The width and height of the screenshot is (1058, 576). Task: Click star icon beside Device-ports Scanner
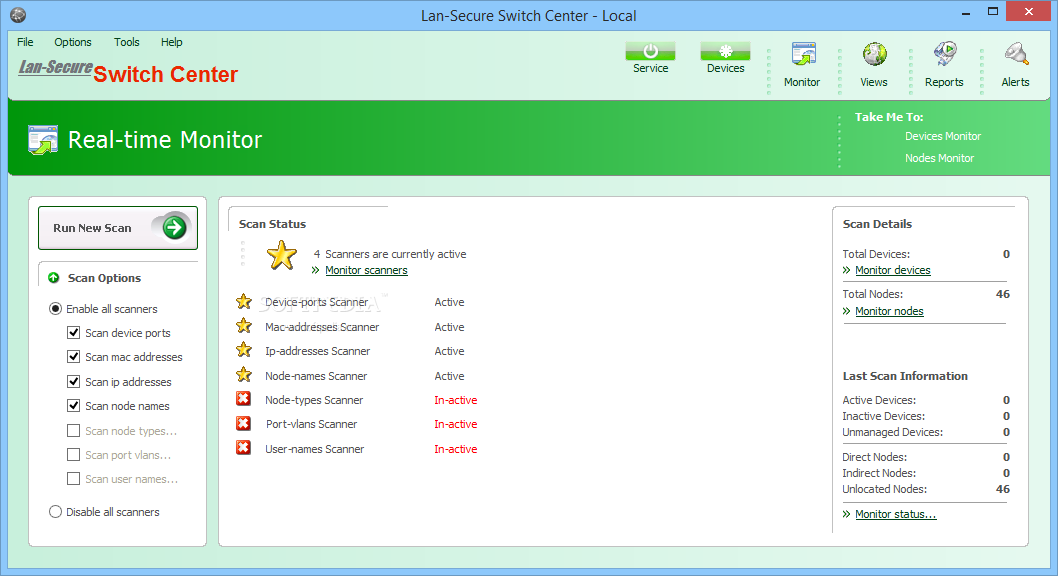click(244, 301)
